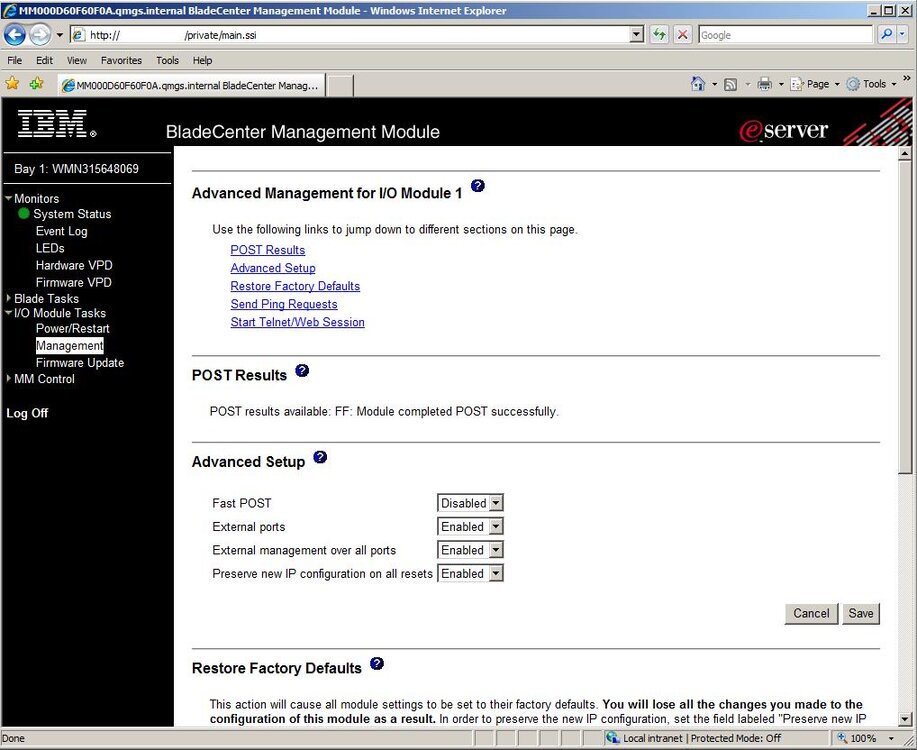Click the Restore Factory Defaults jump link
This screenshot has width=917, height=750.
[x=295, y=286]
